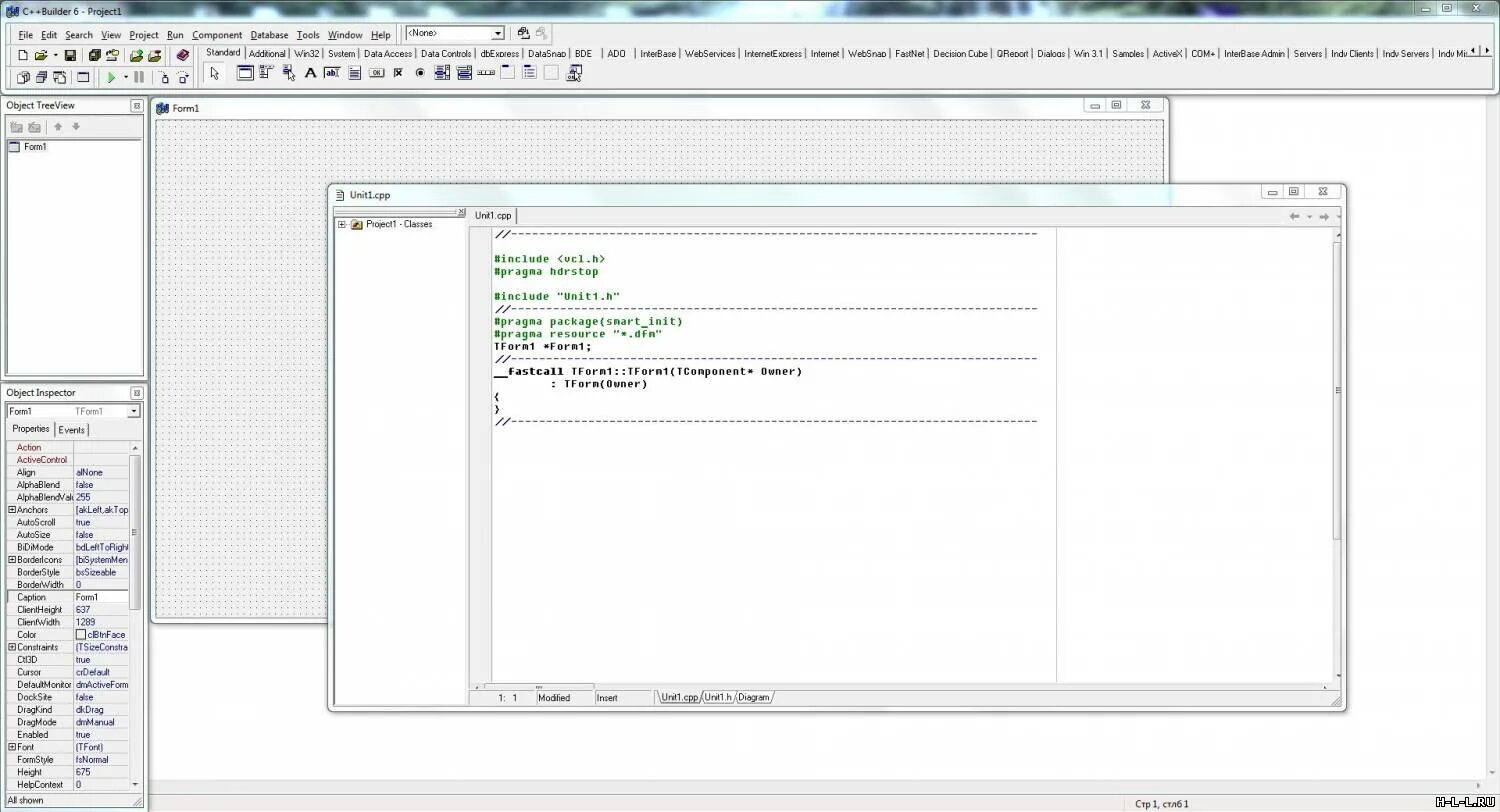This screenshot has height=812, width=1500.
Task: Click the Caption property value Form1
Action: 101,597
